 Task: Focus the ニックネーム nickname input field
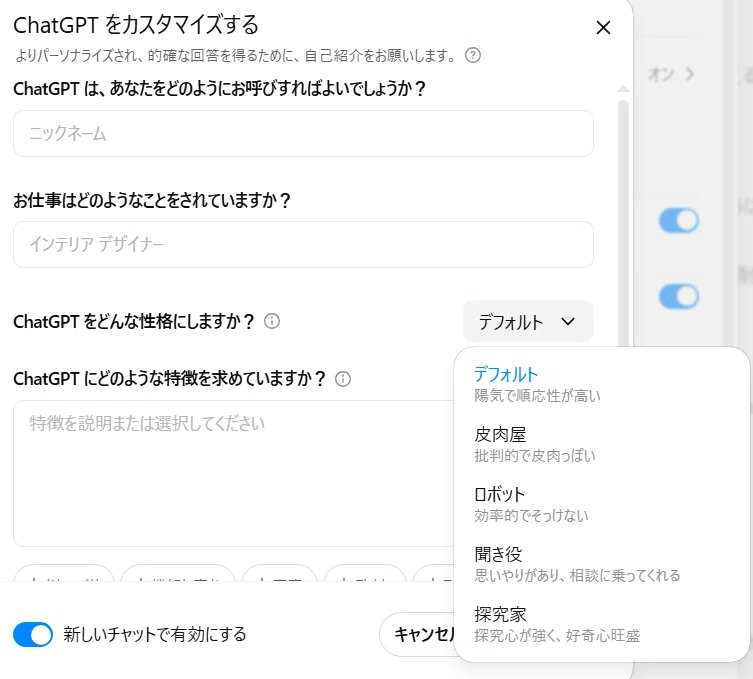304,133
